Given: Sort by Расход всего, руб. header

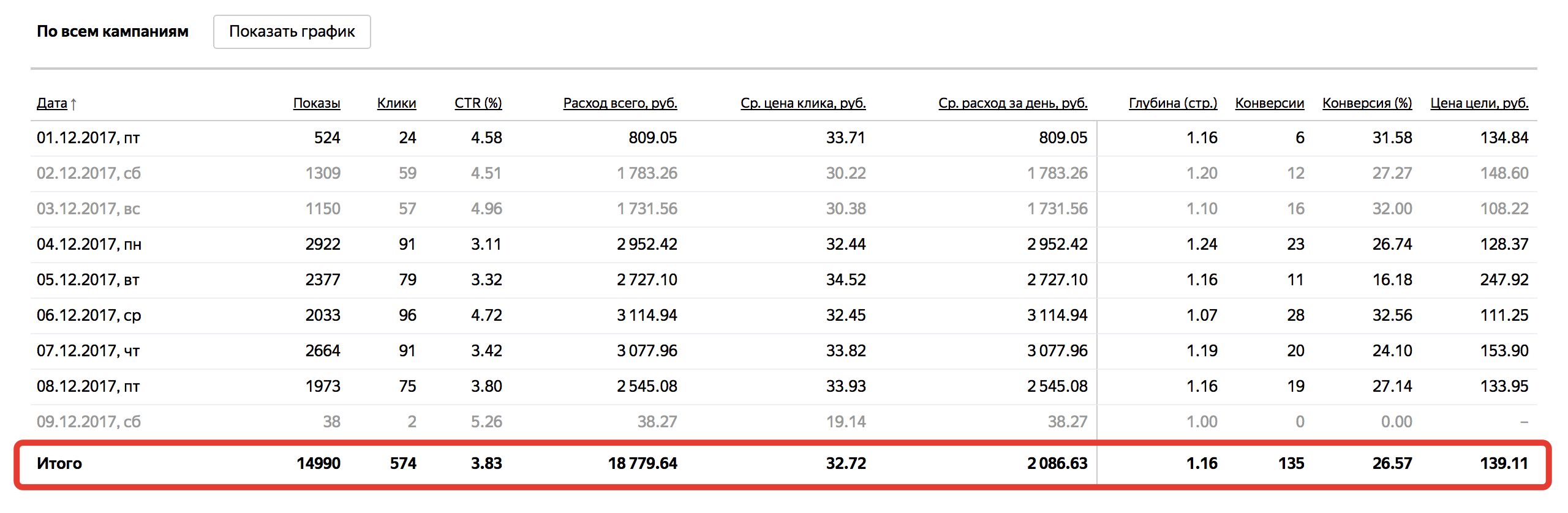Looking at the screenshot, I should pos(620,103).
